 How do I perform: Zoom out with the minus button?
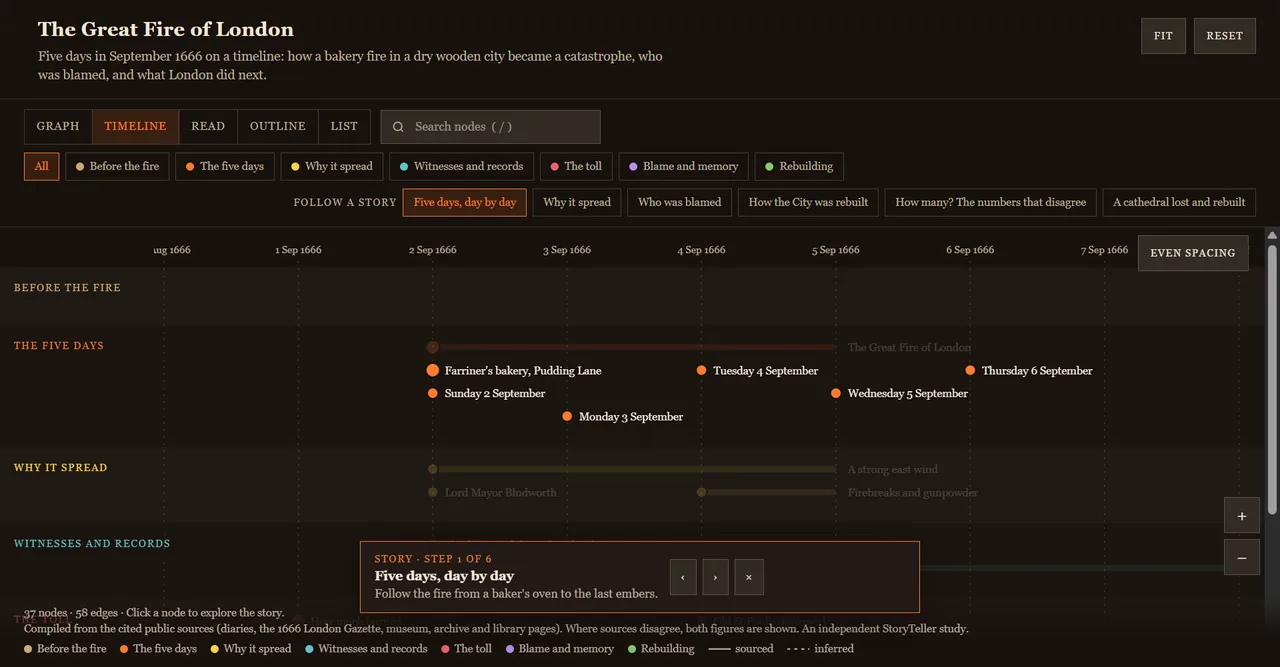point(1242,558)
